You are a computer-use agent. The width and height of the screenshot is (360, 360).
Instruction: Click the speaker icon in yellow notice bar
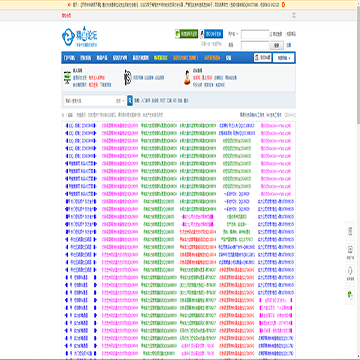(69, 5)
